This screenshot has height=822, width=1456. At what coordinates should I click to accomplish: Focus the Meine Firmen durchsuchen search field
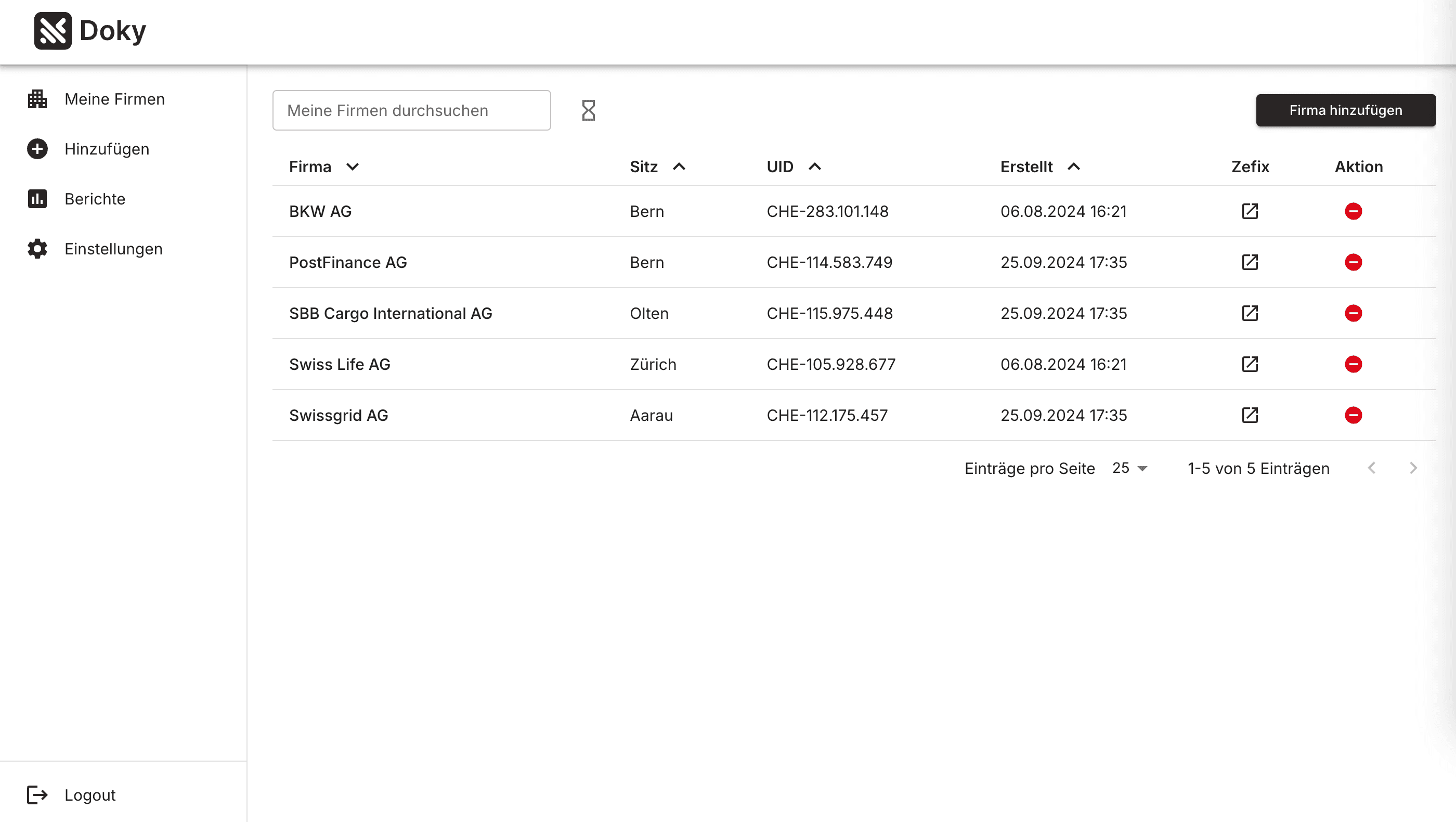click(x=411, y=110)
